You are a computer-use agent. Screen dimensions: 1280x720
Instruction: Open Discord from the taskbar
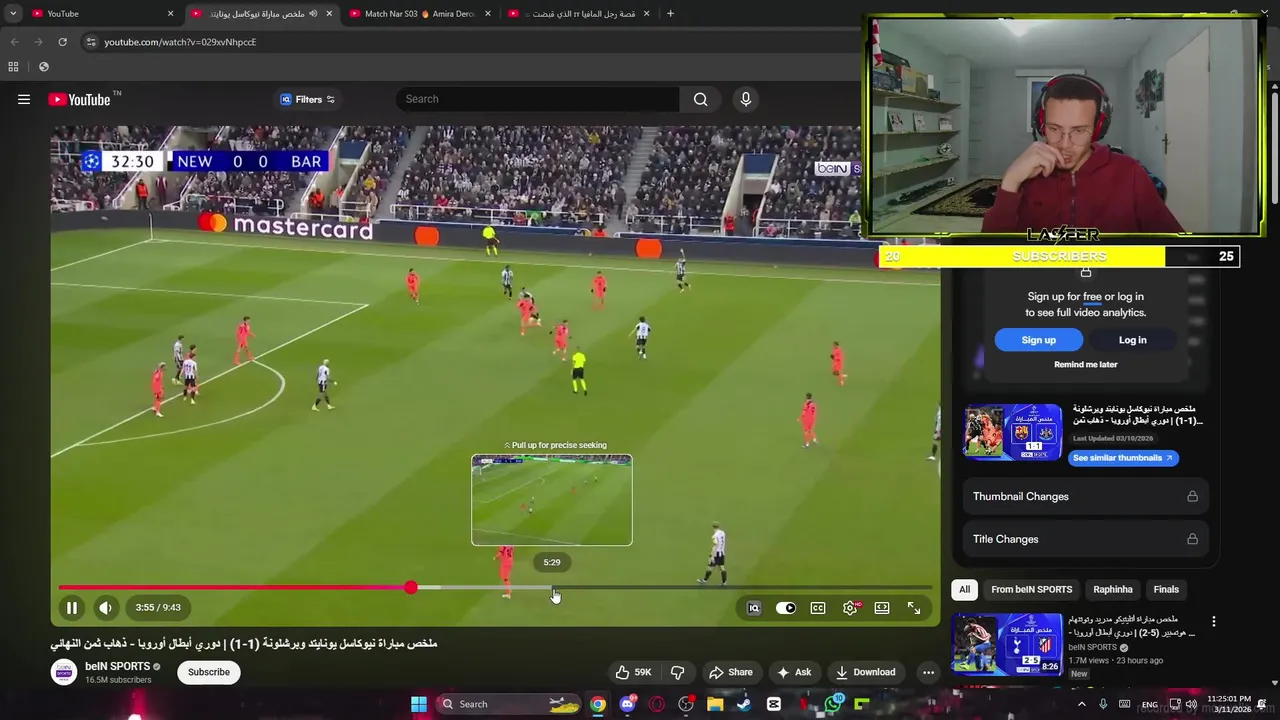pos(627,704)
